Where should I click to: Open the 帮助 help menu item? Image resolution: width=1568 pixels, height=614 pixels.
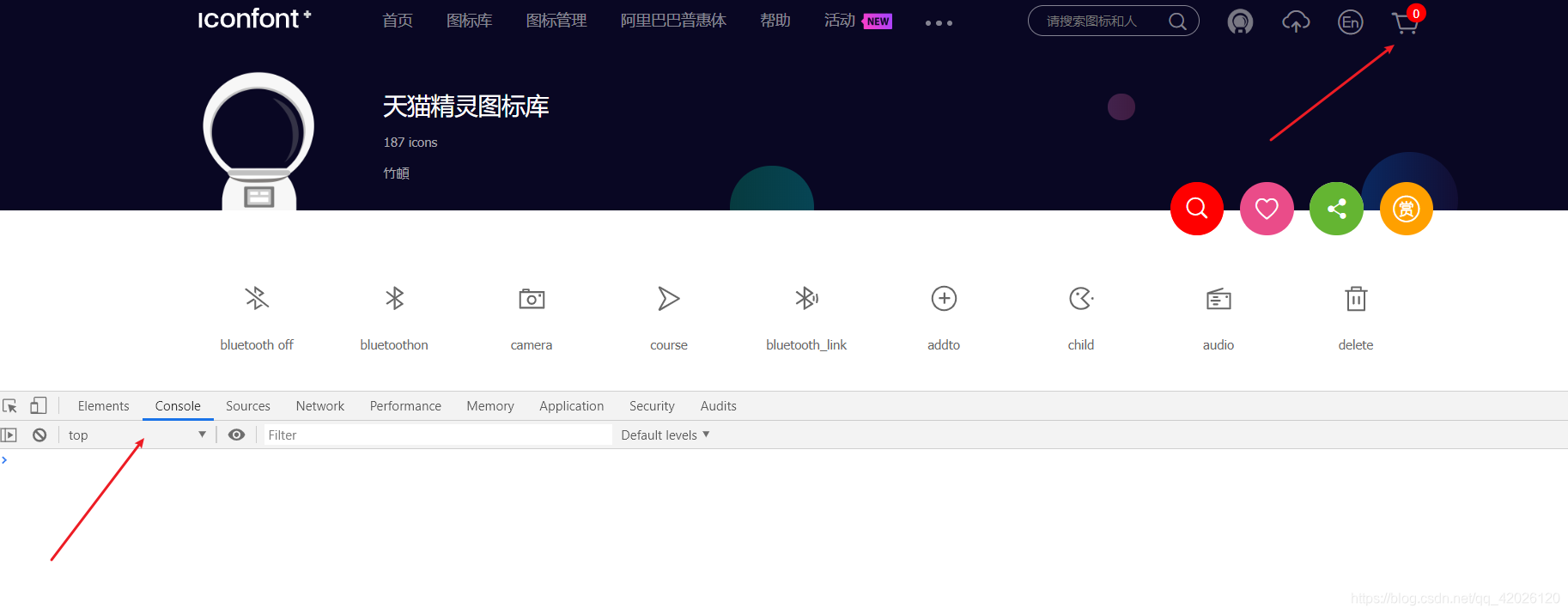(775, 21)
